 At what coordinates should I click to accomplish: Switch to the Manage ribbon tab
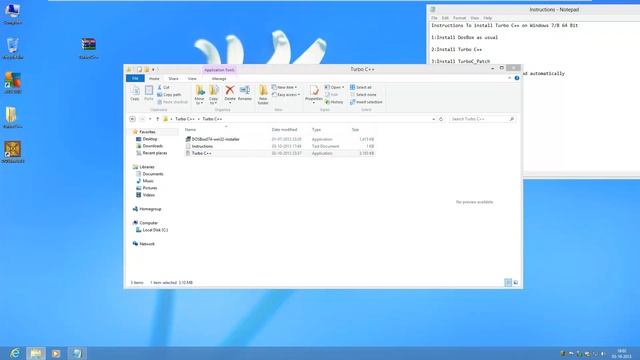[x=219, y=78]
